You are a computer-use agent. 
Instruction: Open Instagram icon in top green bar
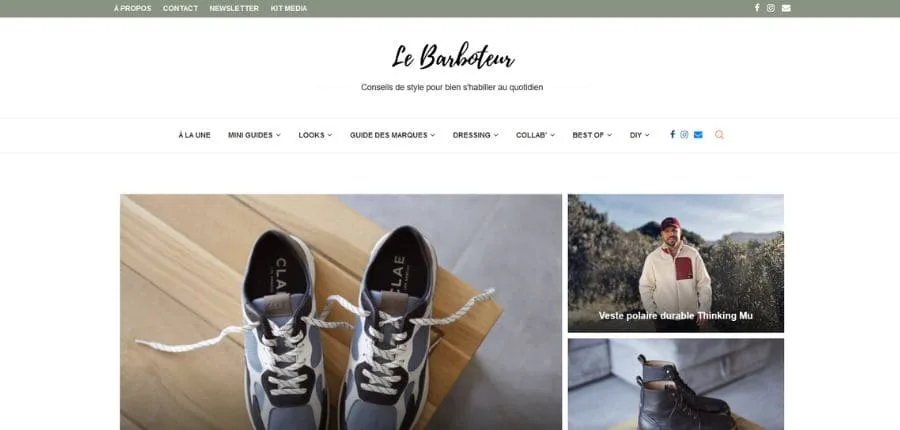click(771, 8)
